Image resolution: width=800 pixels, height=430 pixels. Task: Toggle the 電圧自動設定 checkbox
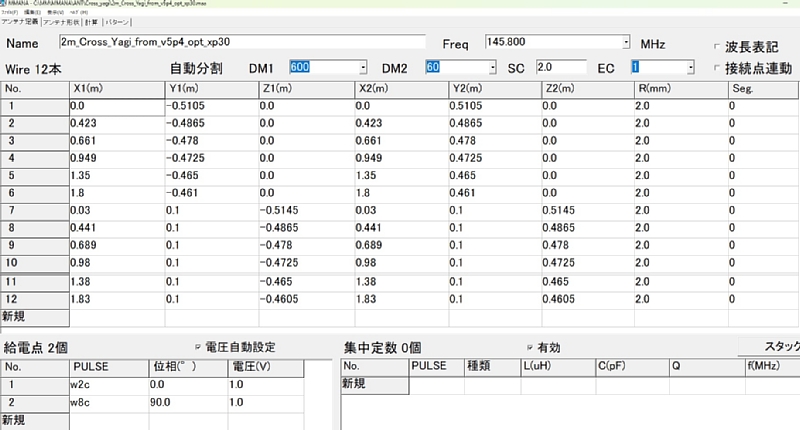(x=198, y=347)
